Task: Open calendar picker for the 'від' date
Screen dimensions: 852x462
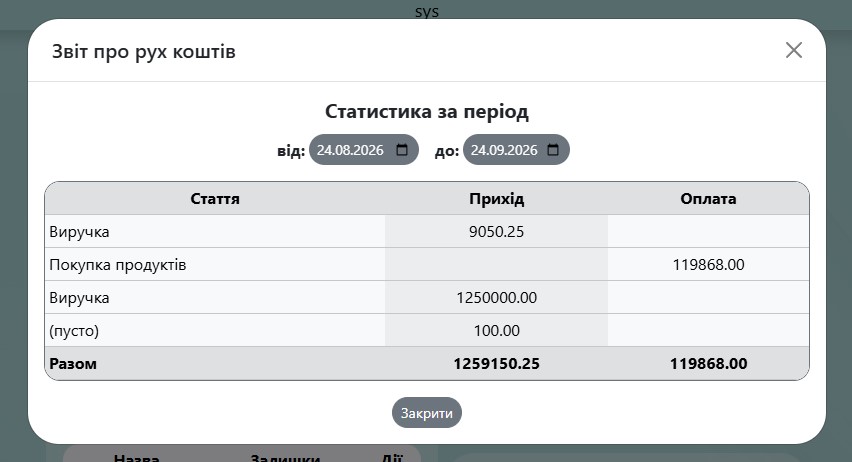Action: click(402, 150)
